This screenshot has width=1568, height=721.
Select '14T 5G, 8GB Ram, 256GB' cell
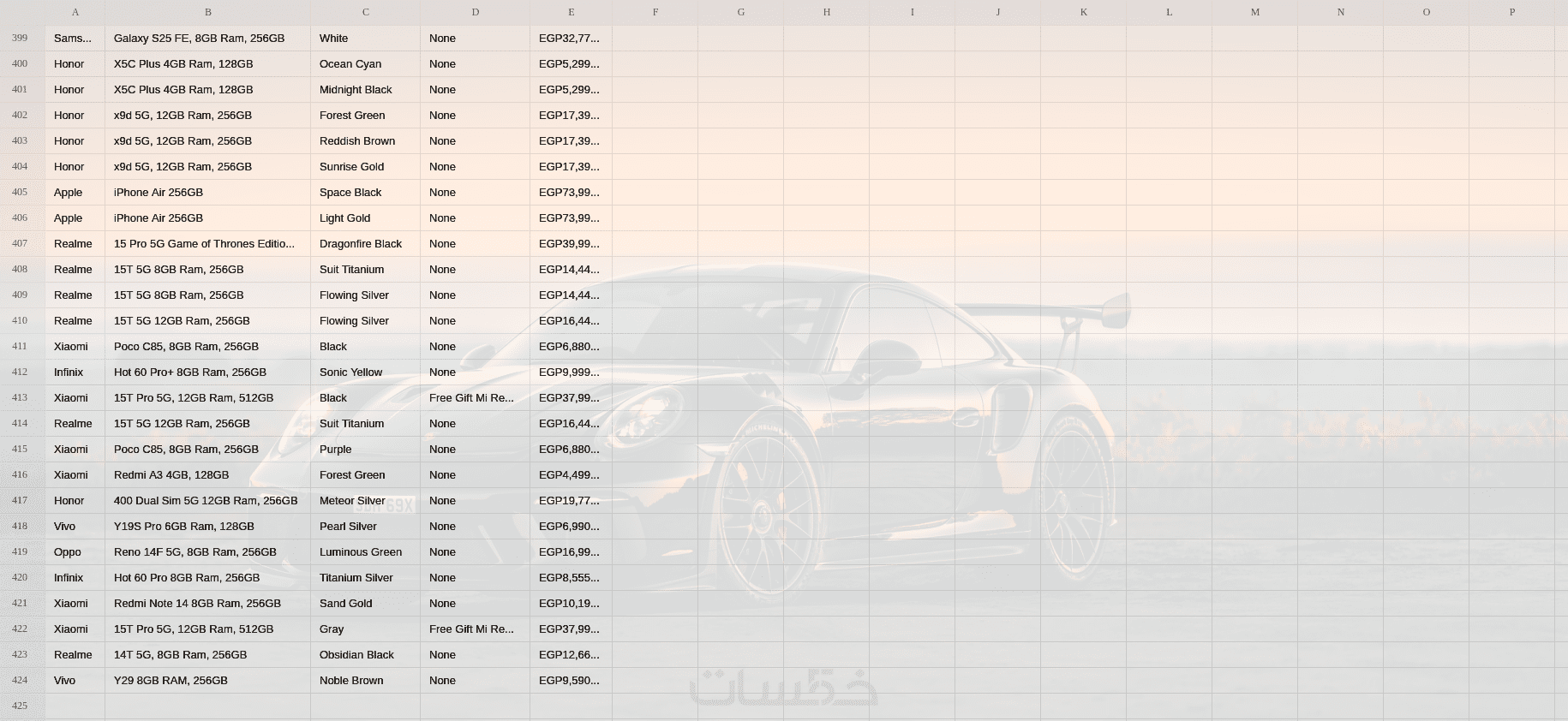tap(208, 655)
